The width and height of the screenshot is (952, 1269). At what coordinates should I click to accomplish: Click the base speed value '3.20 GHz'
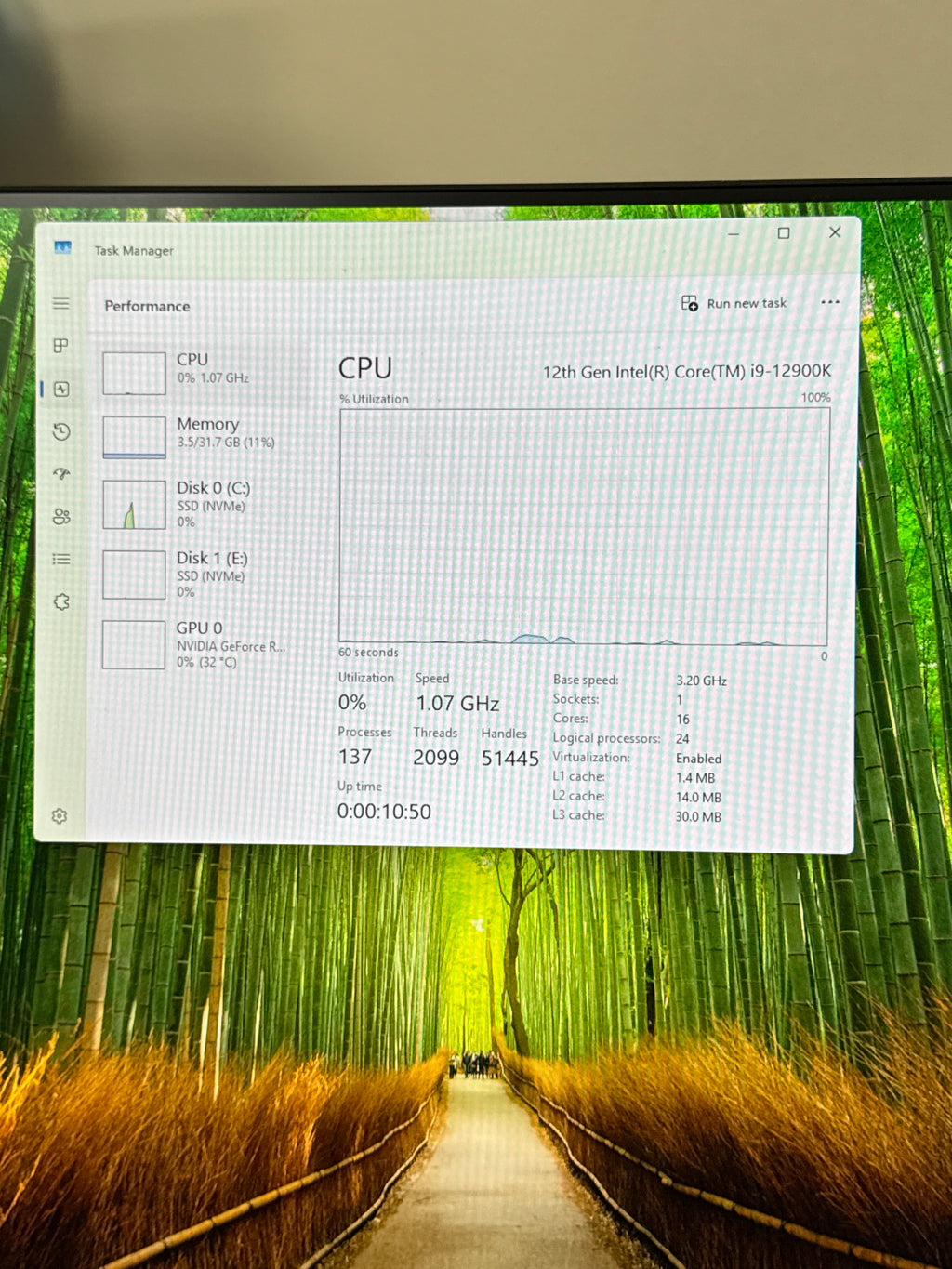pos(701,681)
